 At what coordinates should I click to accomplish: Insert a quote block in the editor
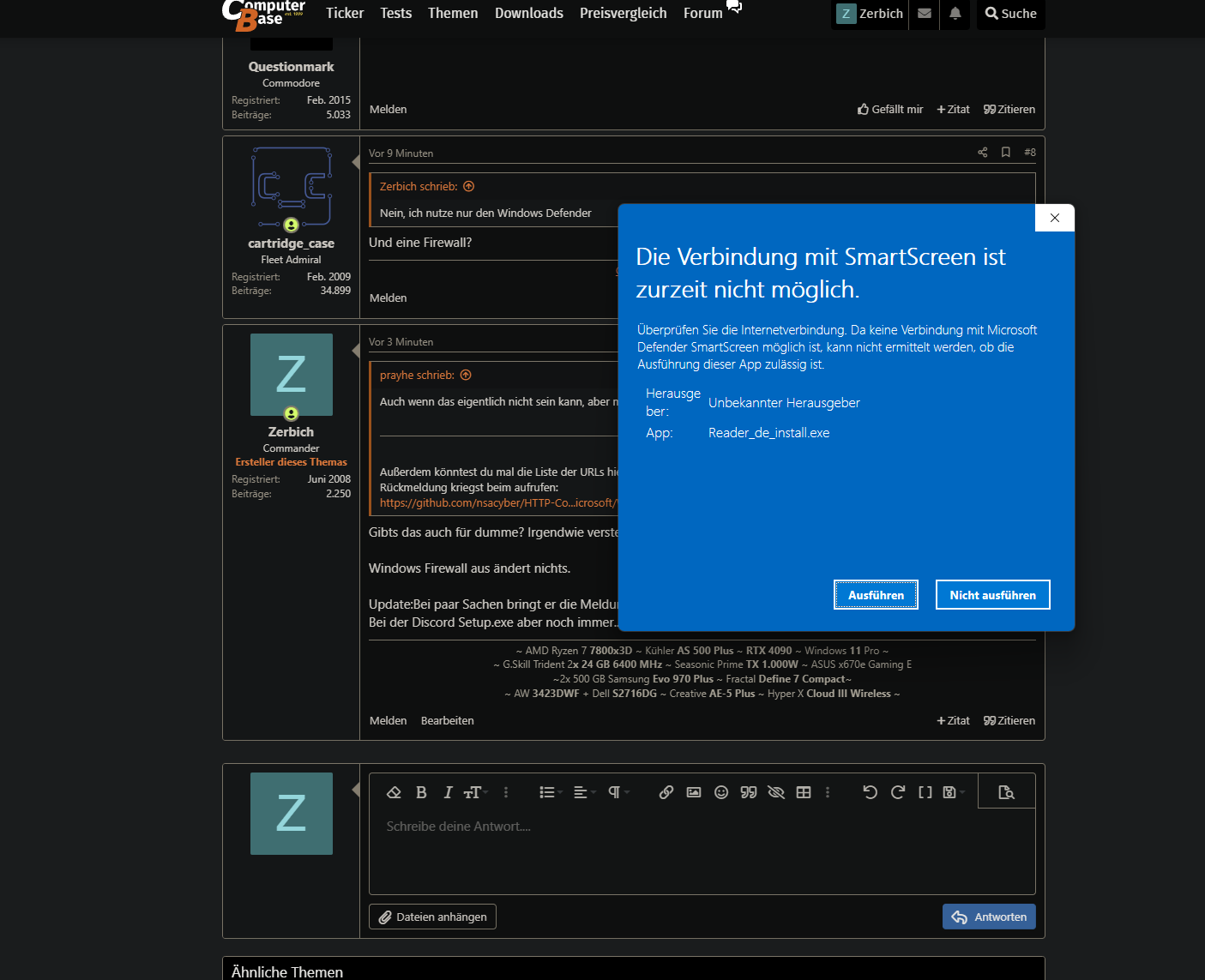click(x=749, y=792)
